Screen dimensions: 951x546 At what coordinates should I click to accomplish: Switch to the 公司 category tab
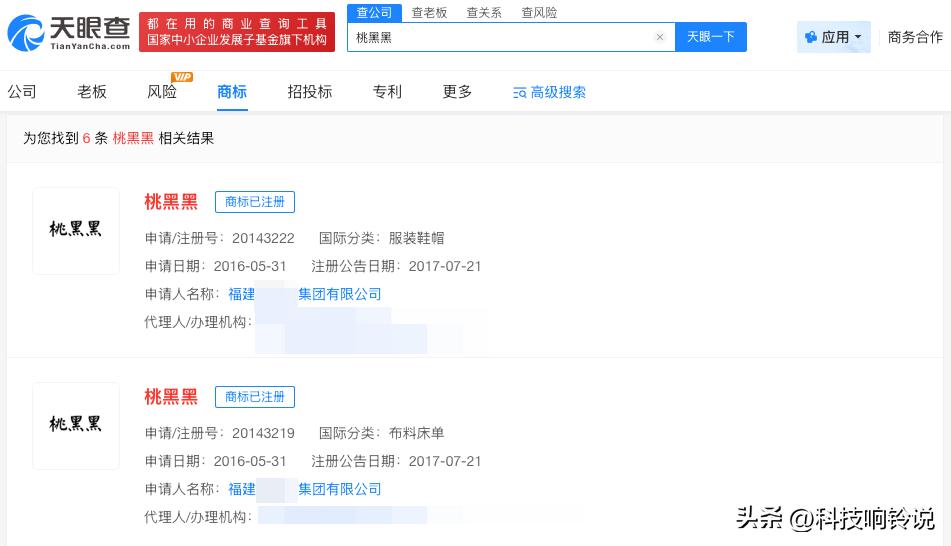click(22, 92)
